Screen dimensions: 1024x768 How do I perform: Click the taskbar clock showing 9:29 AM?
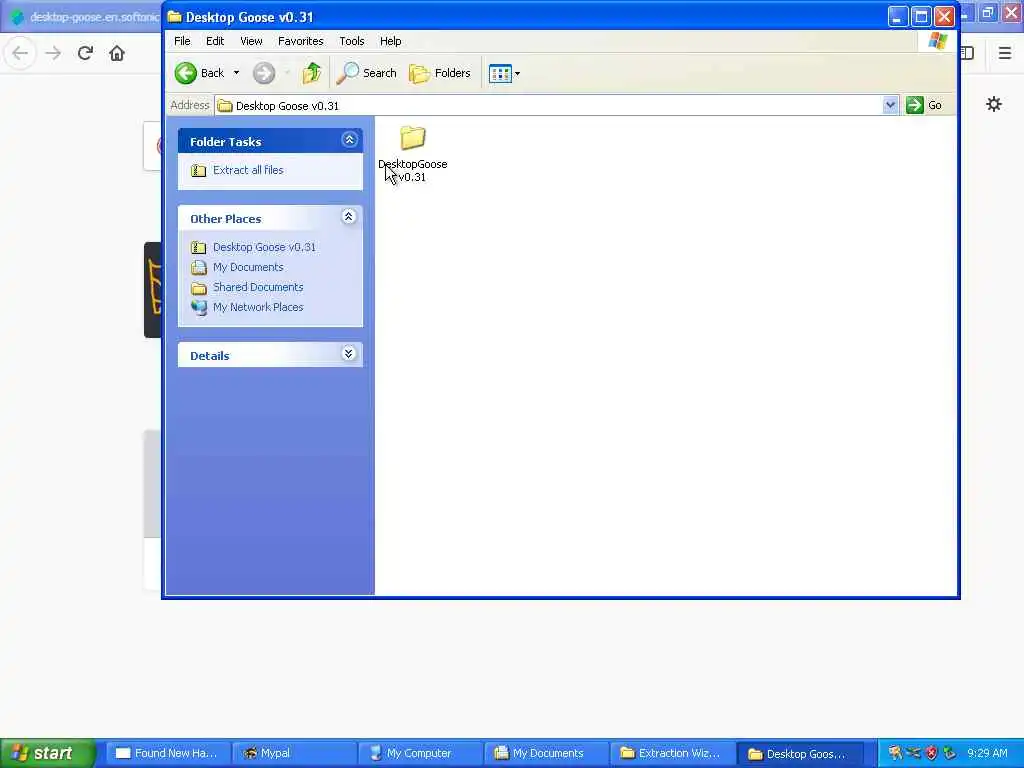point(987,753)
